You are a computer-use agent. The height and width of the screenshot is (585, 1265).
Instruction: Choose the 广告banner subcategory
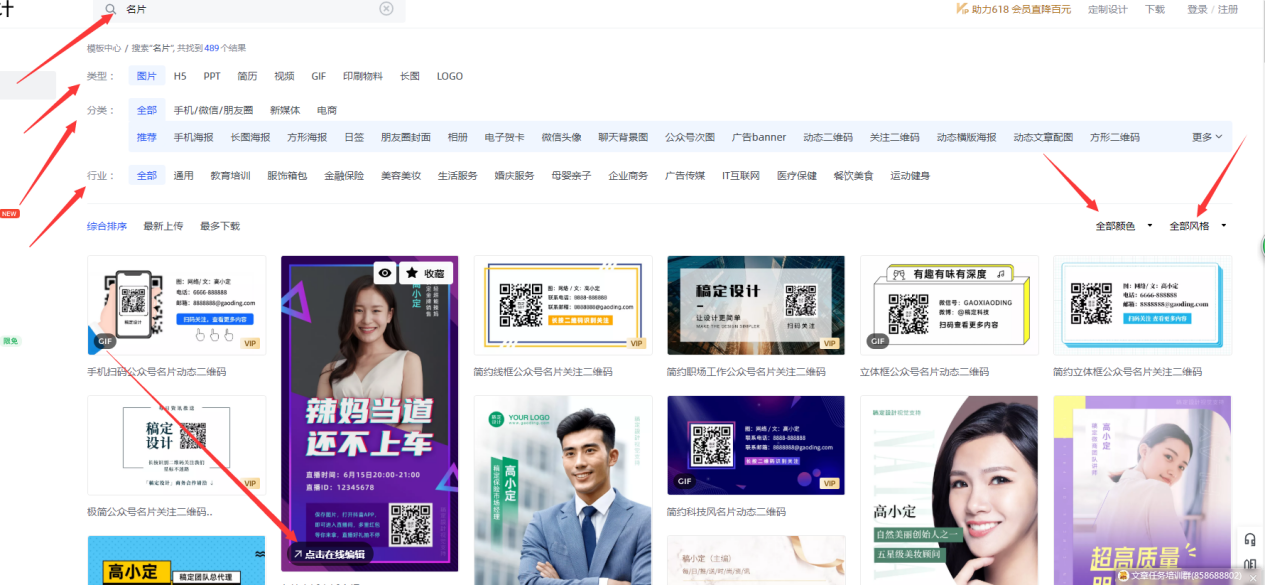[x=759, y=137]
